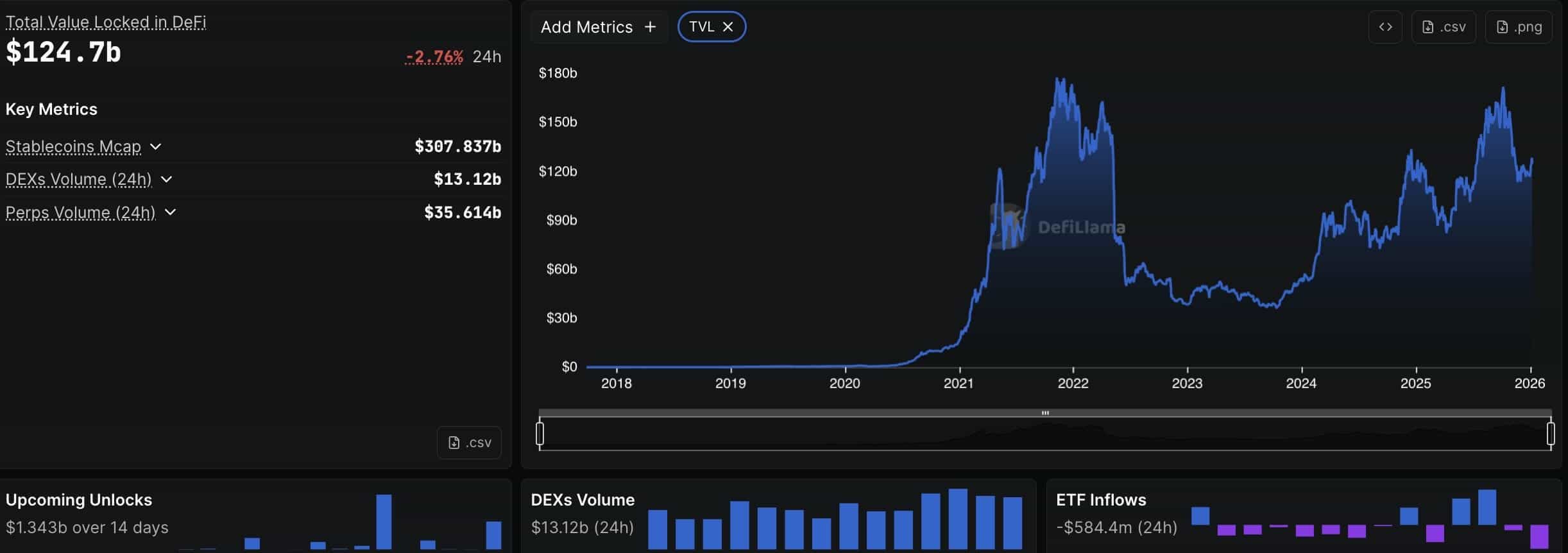This screenshot has height=553, width=1568.
Task: Download chart as .csv file
Action: 1443,27
